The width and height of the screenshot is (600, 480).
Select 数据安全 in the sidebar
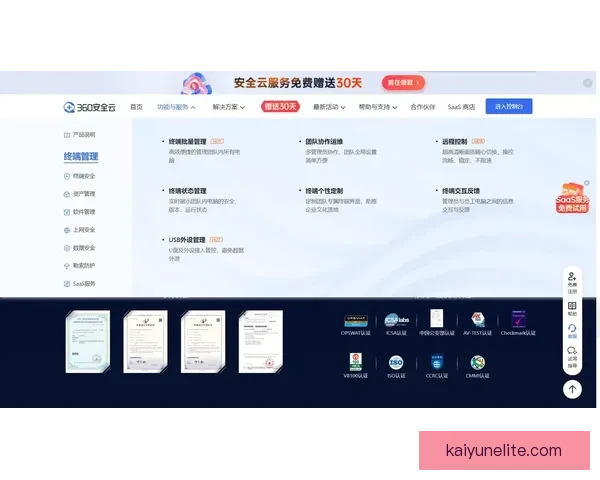pyautogui.click(x=80, y=248)
